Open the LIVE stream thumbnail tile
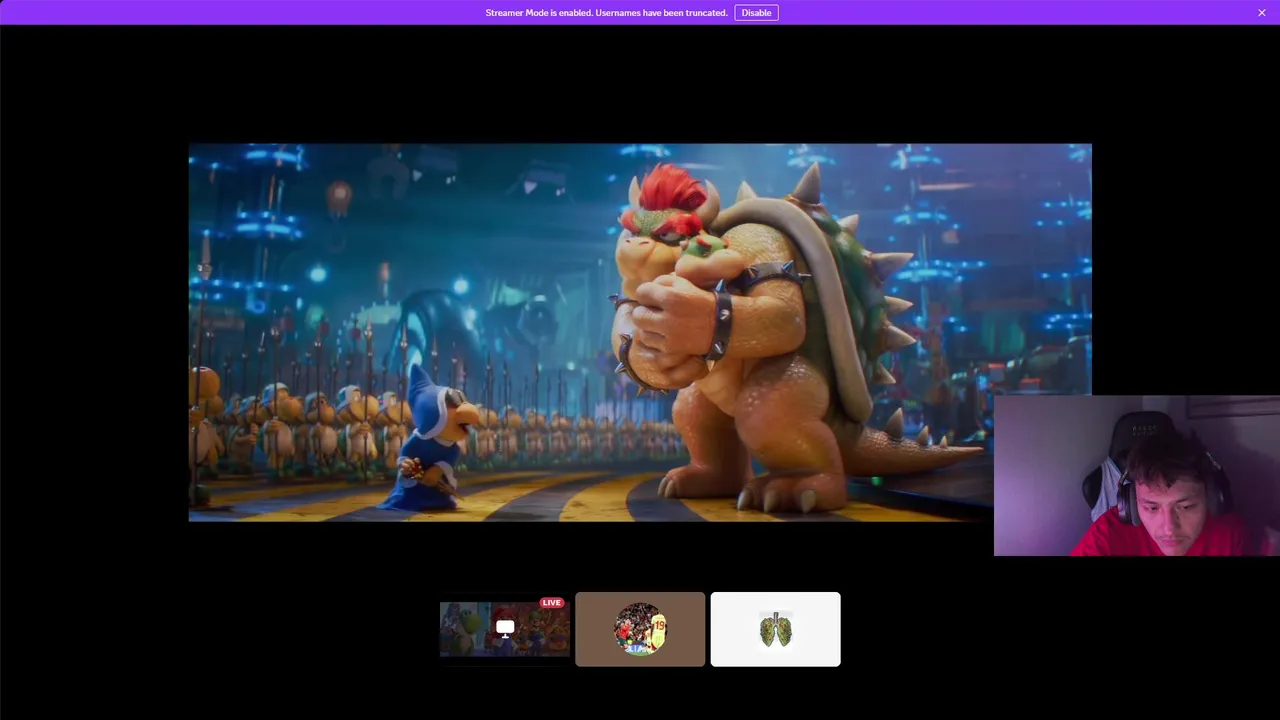This screenshot has height=720, width=1280. [x=505, y=629]
